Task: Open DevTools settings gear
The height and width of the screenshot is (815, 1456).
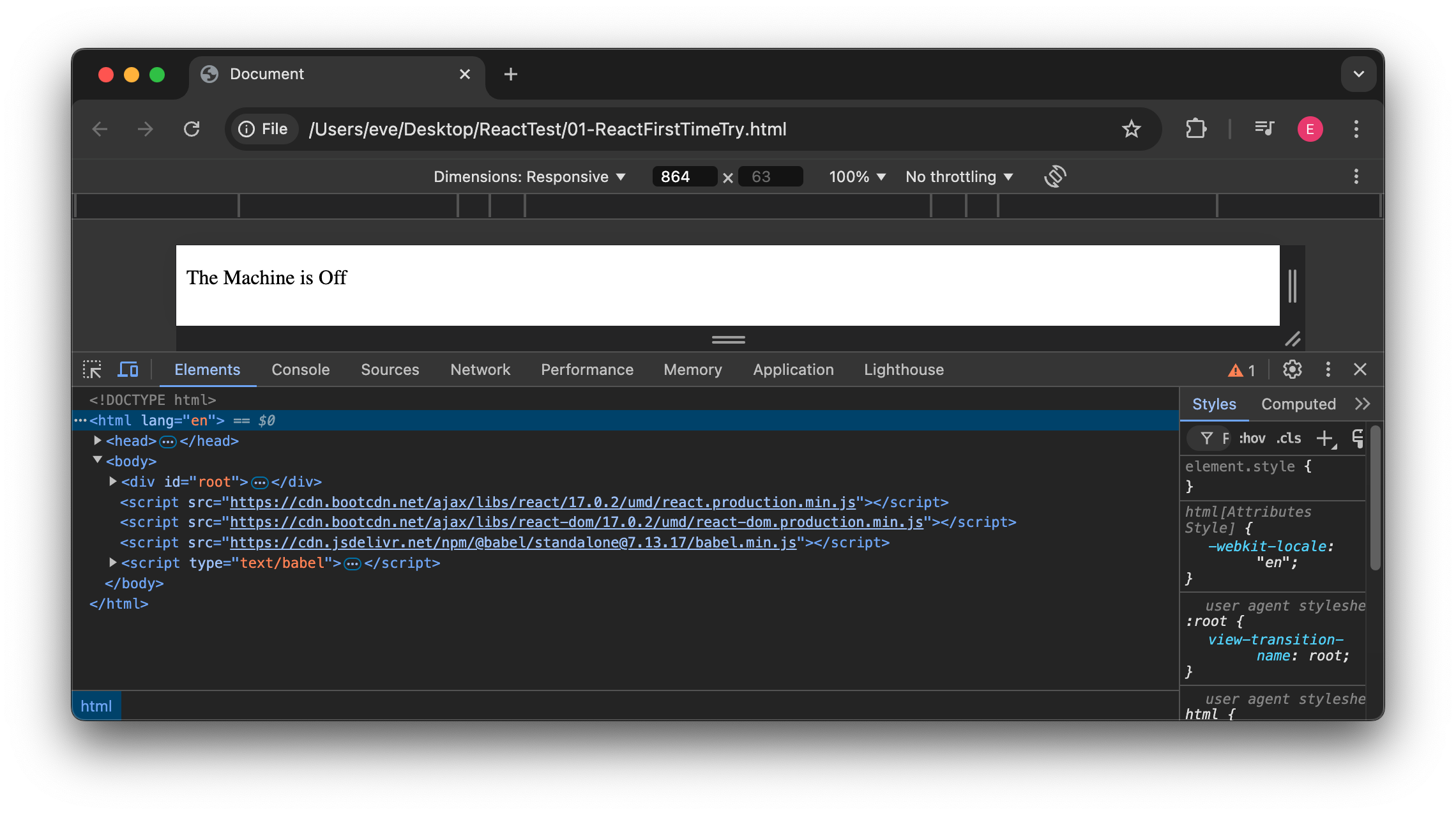Action: (1293, 369)
